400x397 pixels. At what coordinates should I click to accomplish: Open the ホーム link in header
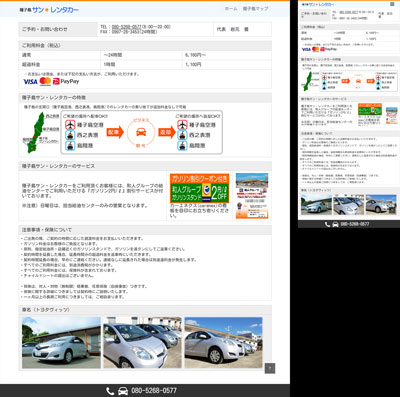pyautogui.click(x=231, y=9)
